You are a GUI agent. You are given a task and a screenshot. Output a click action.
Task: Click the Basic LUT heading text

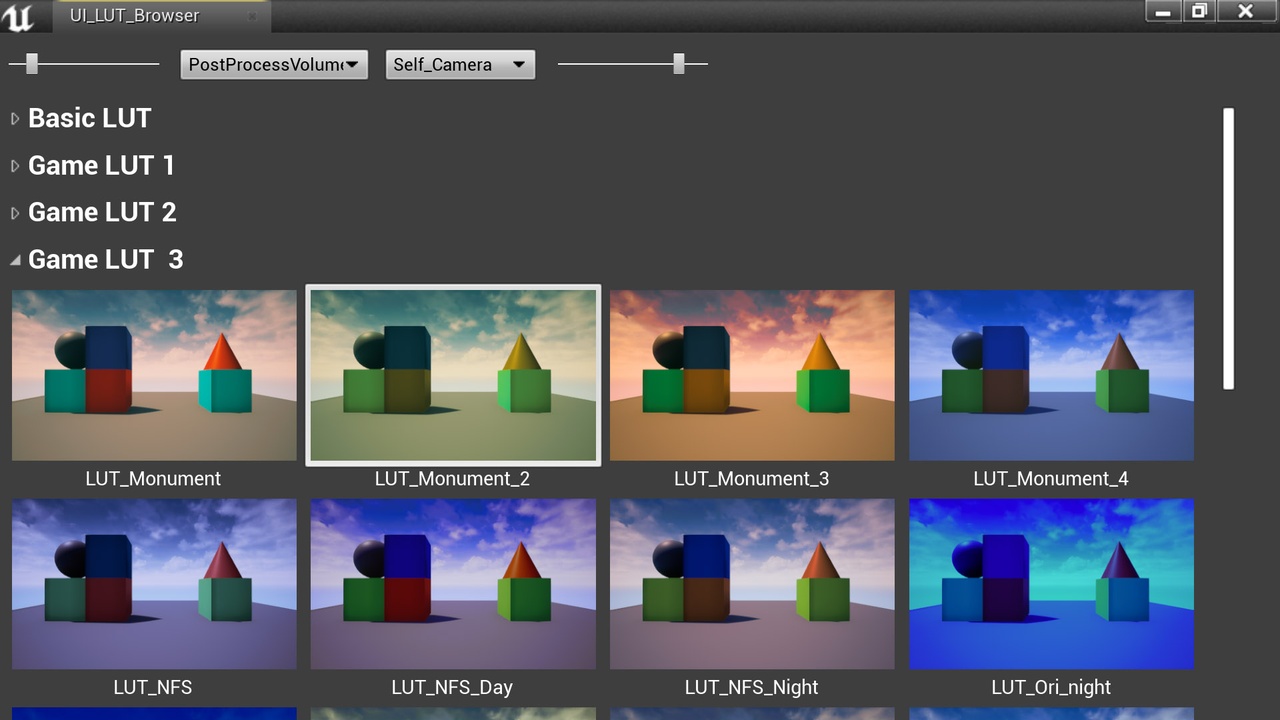89,118
